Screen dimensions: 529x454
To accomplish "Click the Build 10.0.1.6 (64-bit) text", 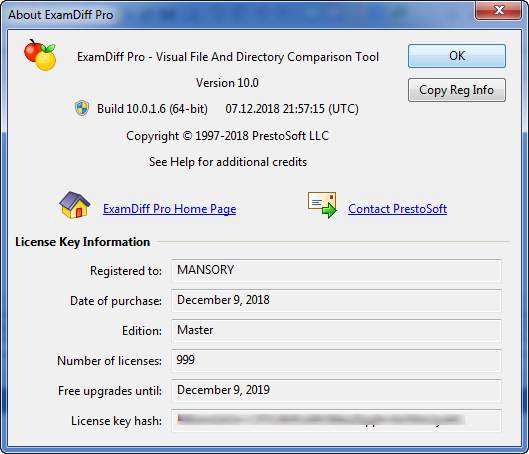I will pos(152,109).
